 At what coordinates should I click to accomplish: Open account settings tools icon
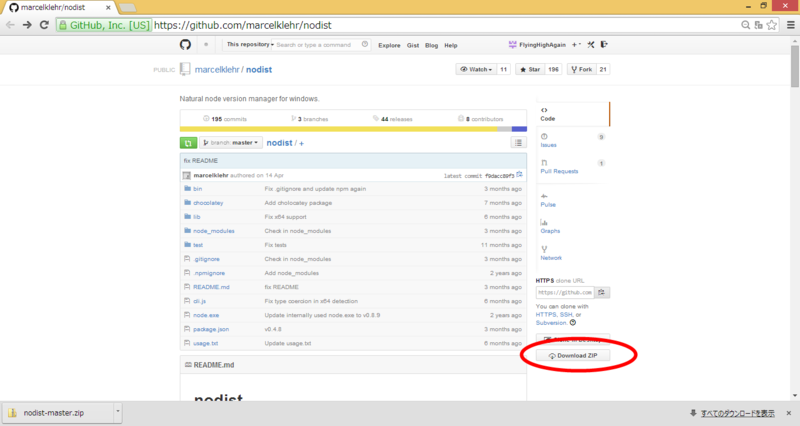tap(591, 45)
